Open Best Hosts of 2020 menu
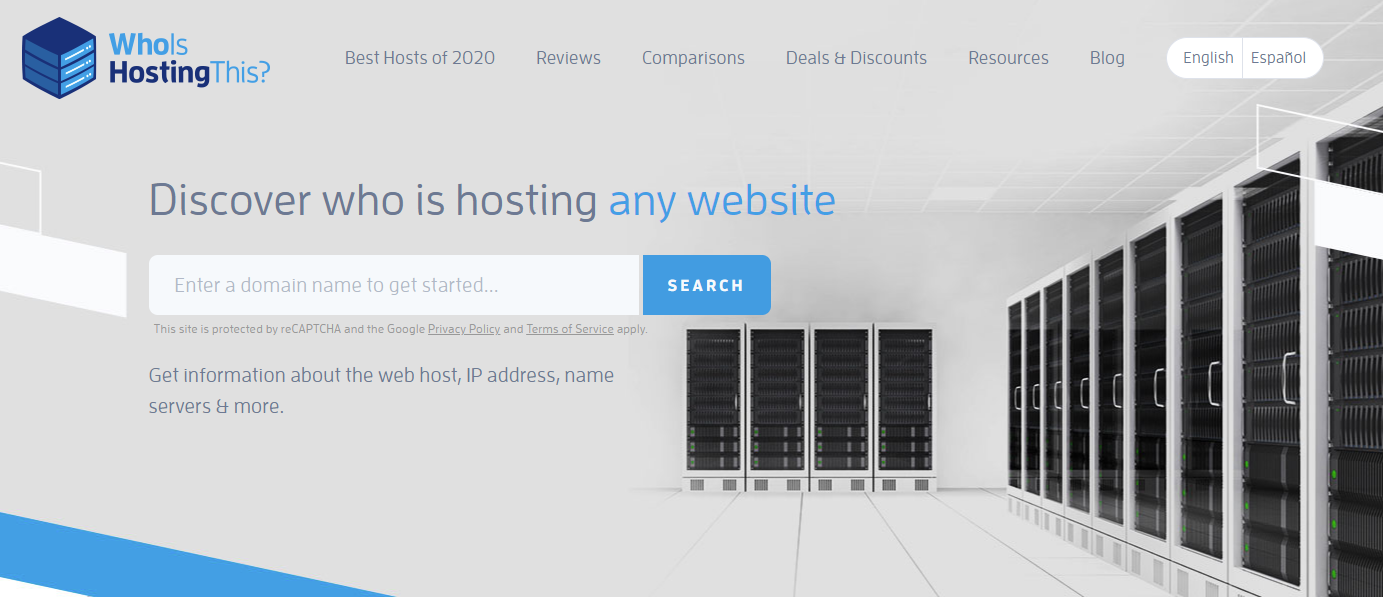The height and width of the screenshot is (597, 1383). [x=420, y=58]
